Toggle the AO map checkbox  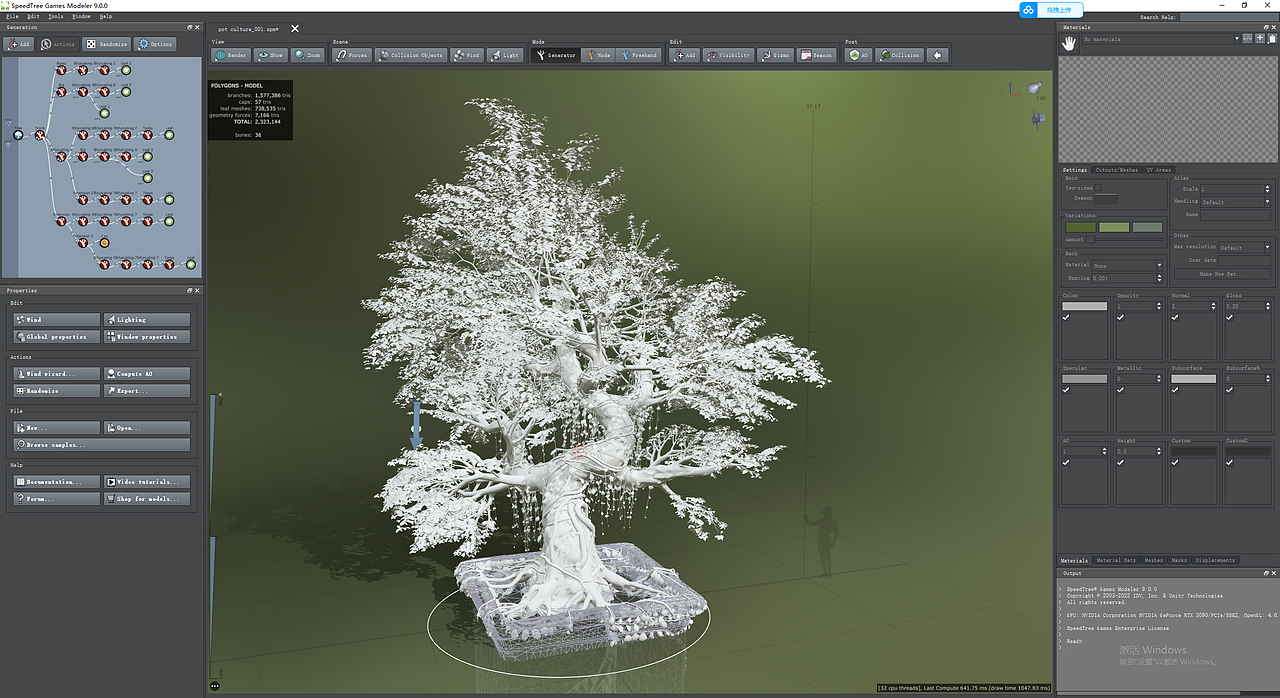[1067, 463]
